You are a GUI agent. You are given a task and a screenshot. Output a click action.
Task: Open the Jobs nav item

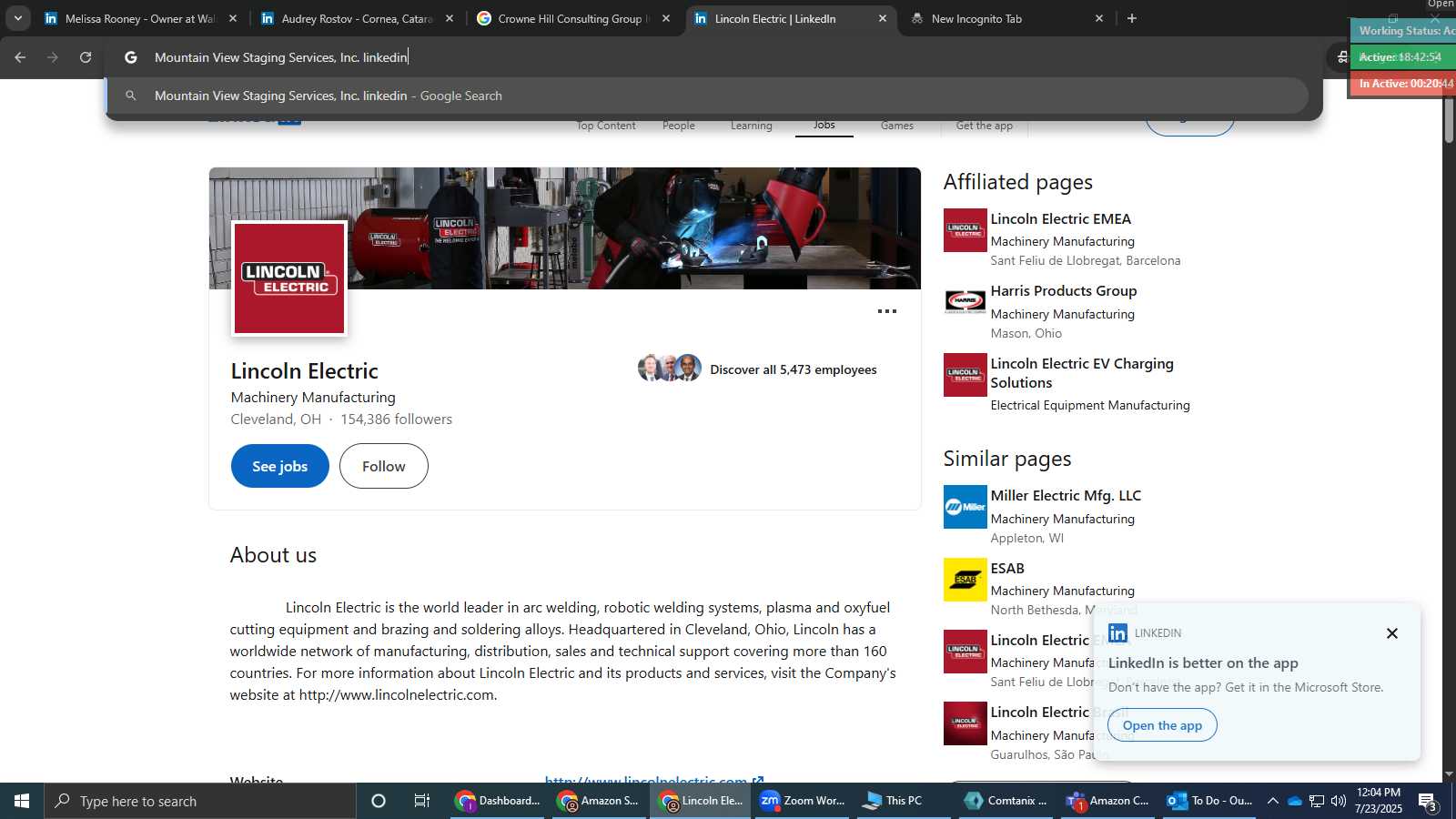(824, 126)
